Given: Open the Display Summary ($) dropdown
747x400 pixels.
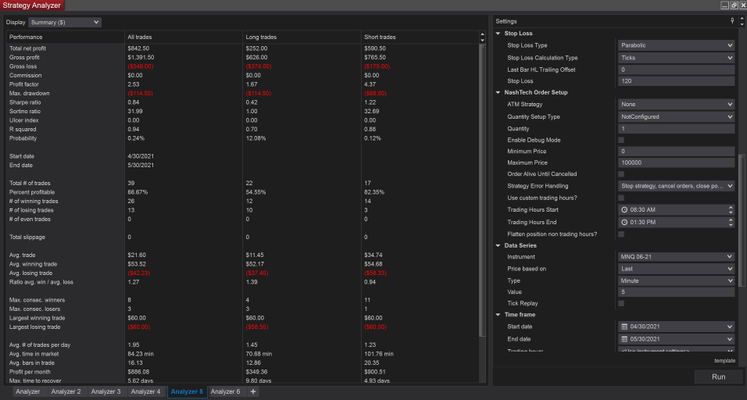Looking at the screenshot, I should point(65,21).
